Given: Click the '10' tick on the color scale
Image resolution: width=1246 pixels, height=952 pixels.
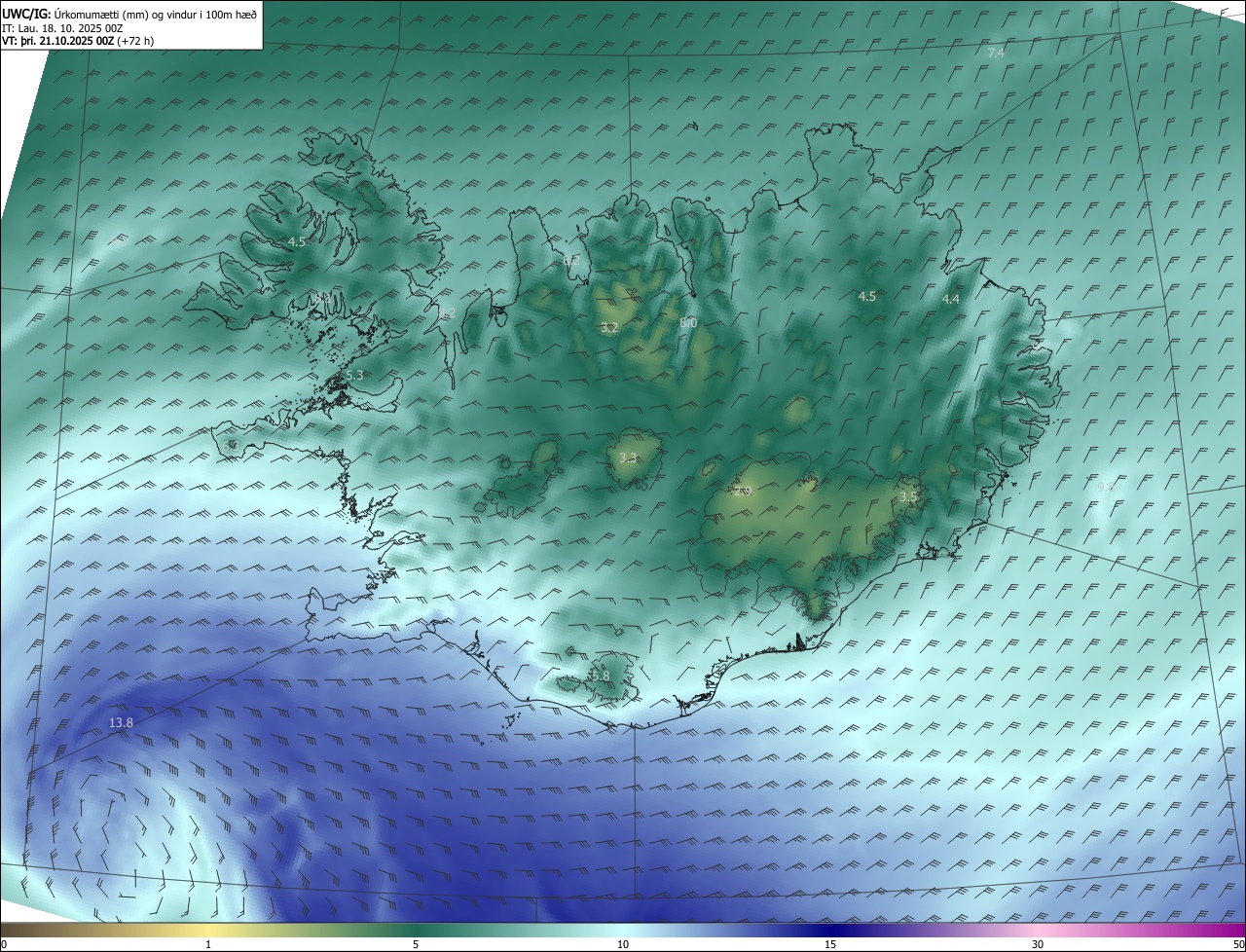Looking at the screenshot, I should tap(623, 944).
